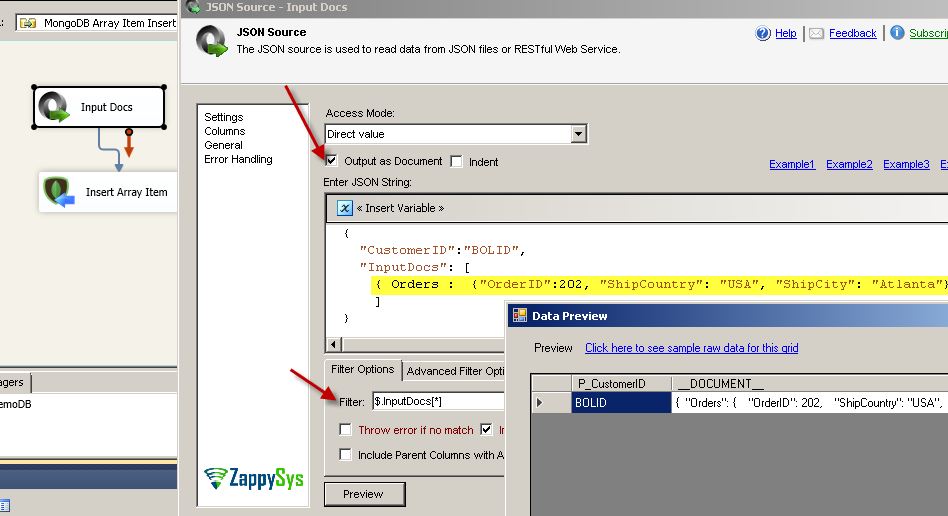Enable the Indent checkbox
The width and height of the screenshot is (948, 516).
456,162
